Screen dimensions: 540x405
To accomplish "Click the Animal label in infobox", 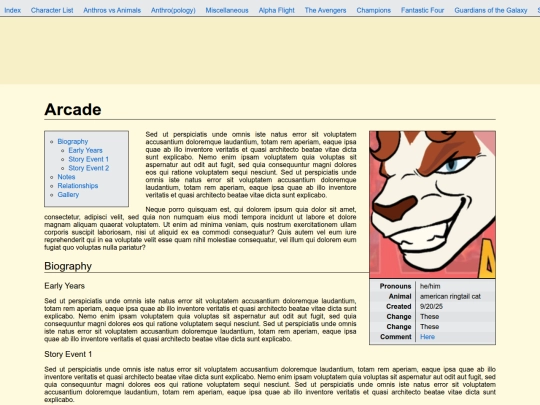I will (400, 297).
